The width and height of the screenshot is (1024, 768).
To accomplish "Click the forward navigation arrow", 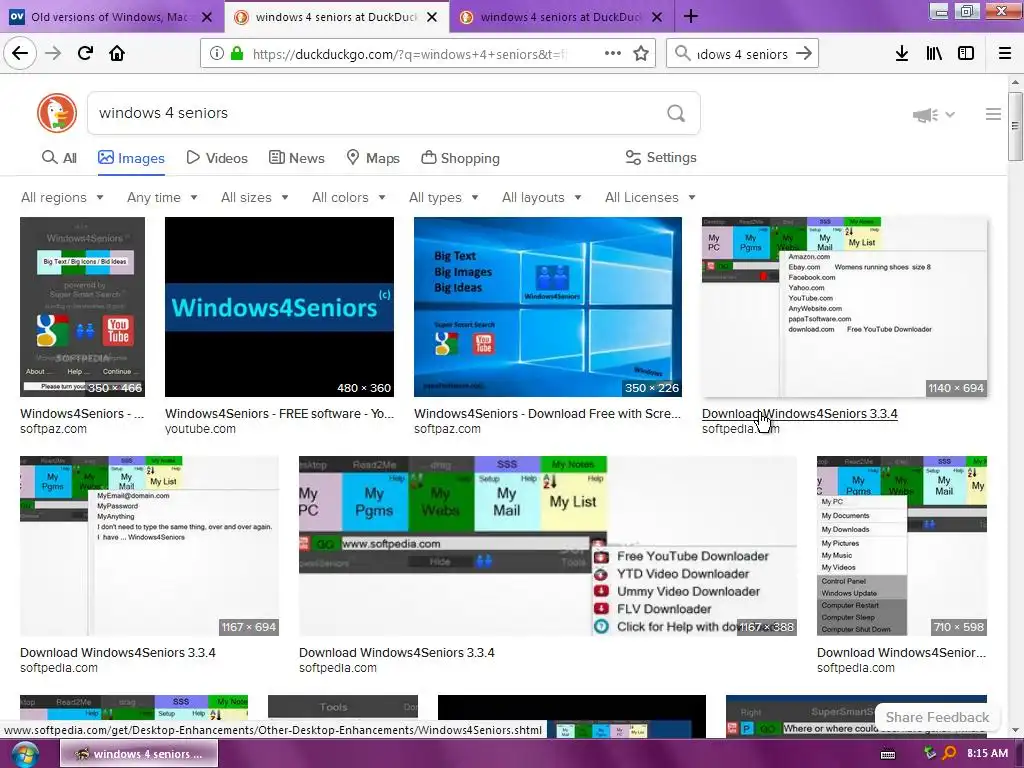I will pos(53,53).
